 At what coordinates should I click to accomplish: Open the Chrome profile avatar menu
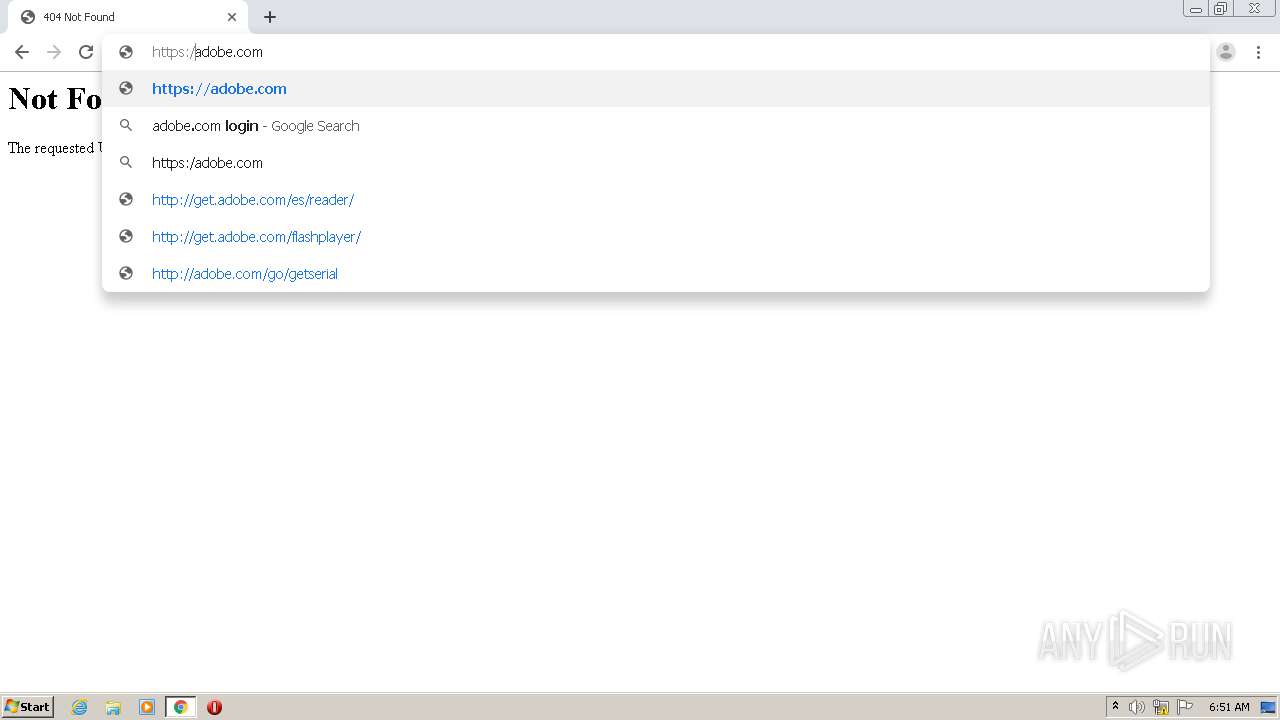1226,52
